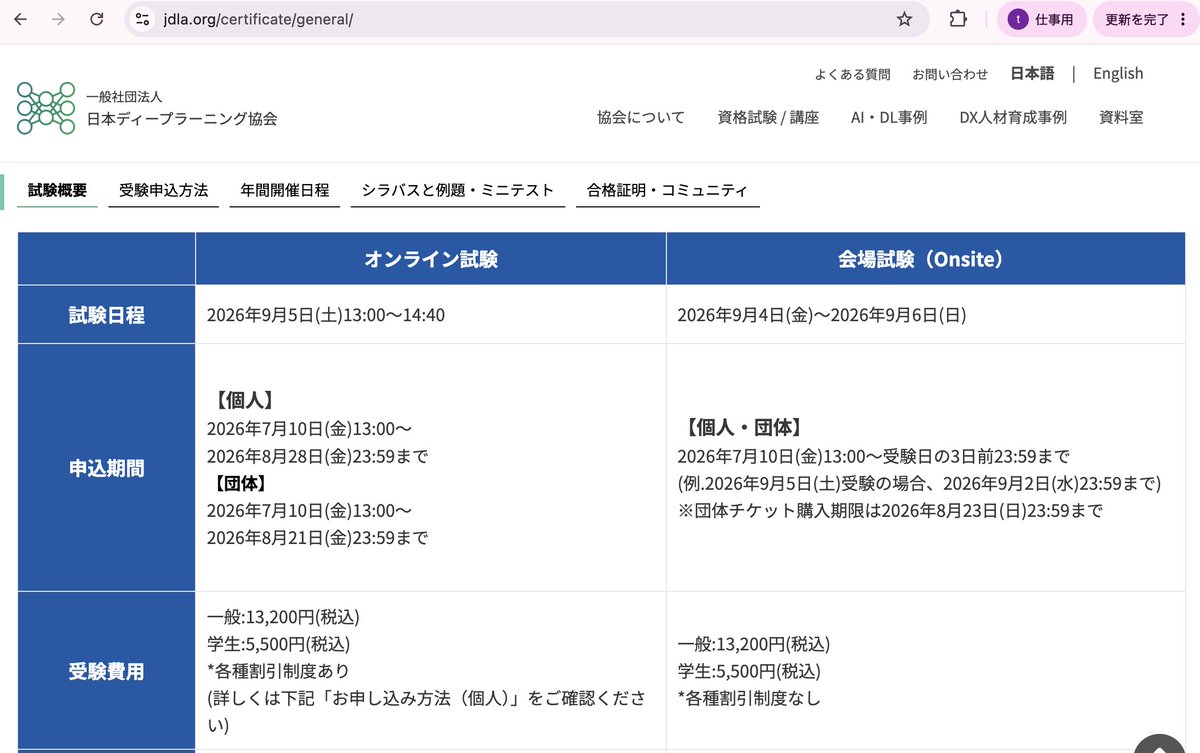
Task: Open the 協会について menu
Action: coord(641,117)
